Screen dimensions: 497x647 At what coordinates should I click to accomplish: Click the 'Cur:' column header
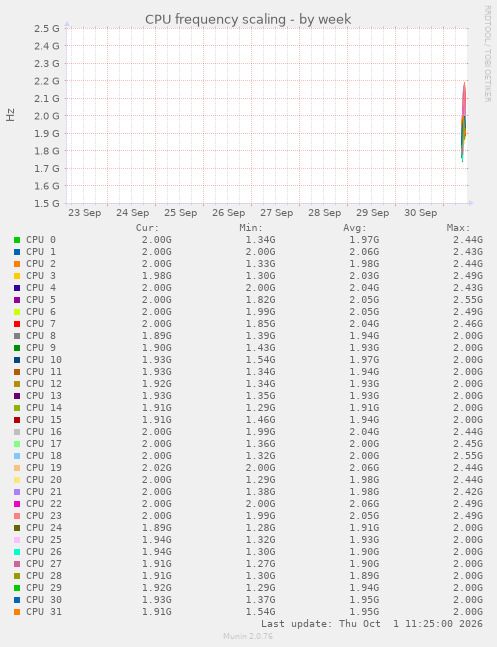147,228
